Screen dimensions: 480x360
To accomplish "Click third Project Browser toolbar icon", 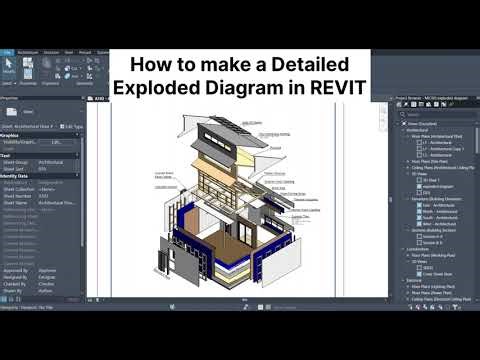I will 414,104.
